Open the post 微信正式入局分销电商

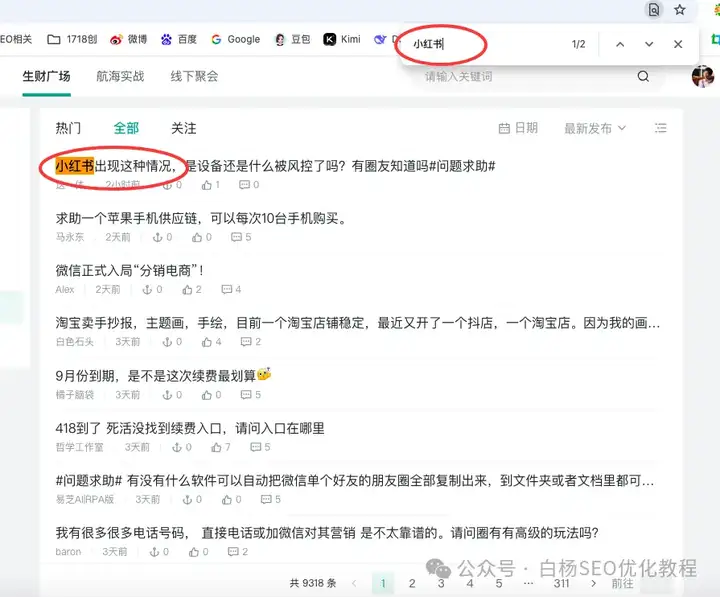(130, 270)
